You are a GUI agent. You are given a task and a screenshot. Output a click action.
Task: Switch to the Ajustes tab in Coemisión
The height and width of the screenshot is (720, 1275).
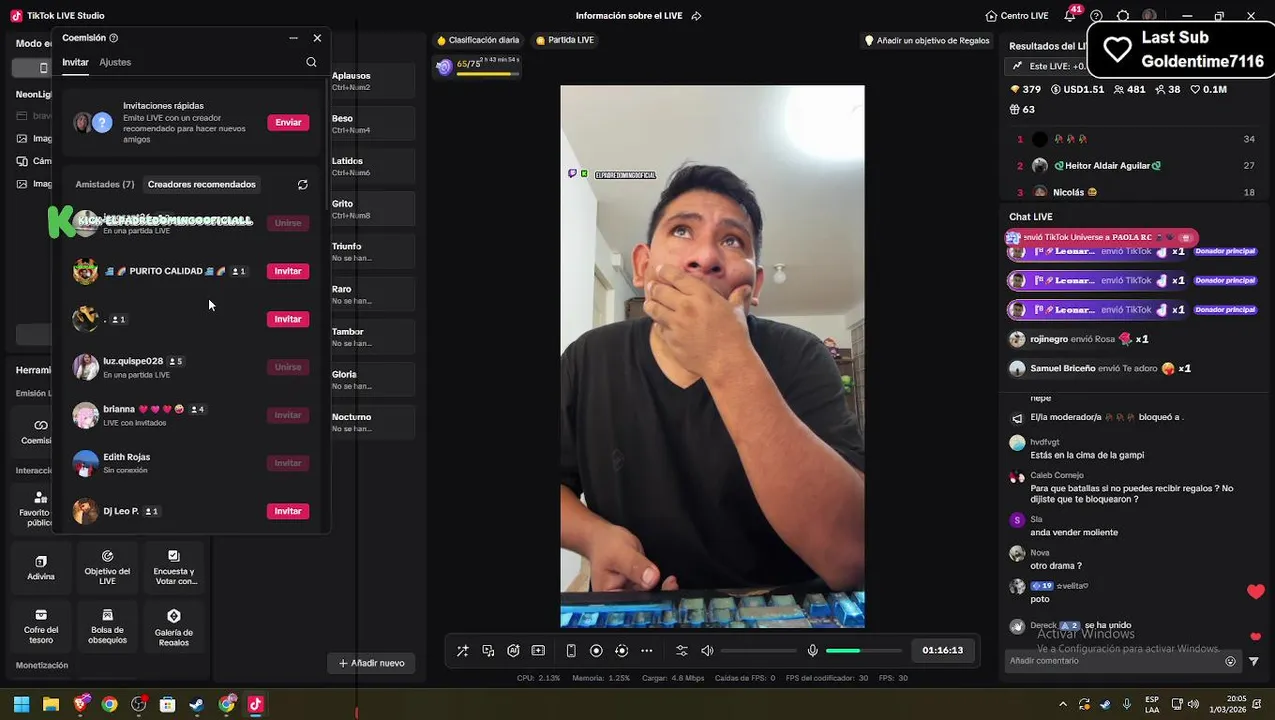tap(115, 62)
